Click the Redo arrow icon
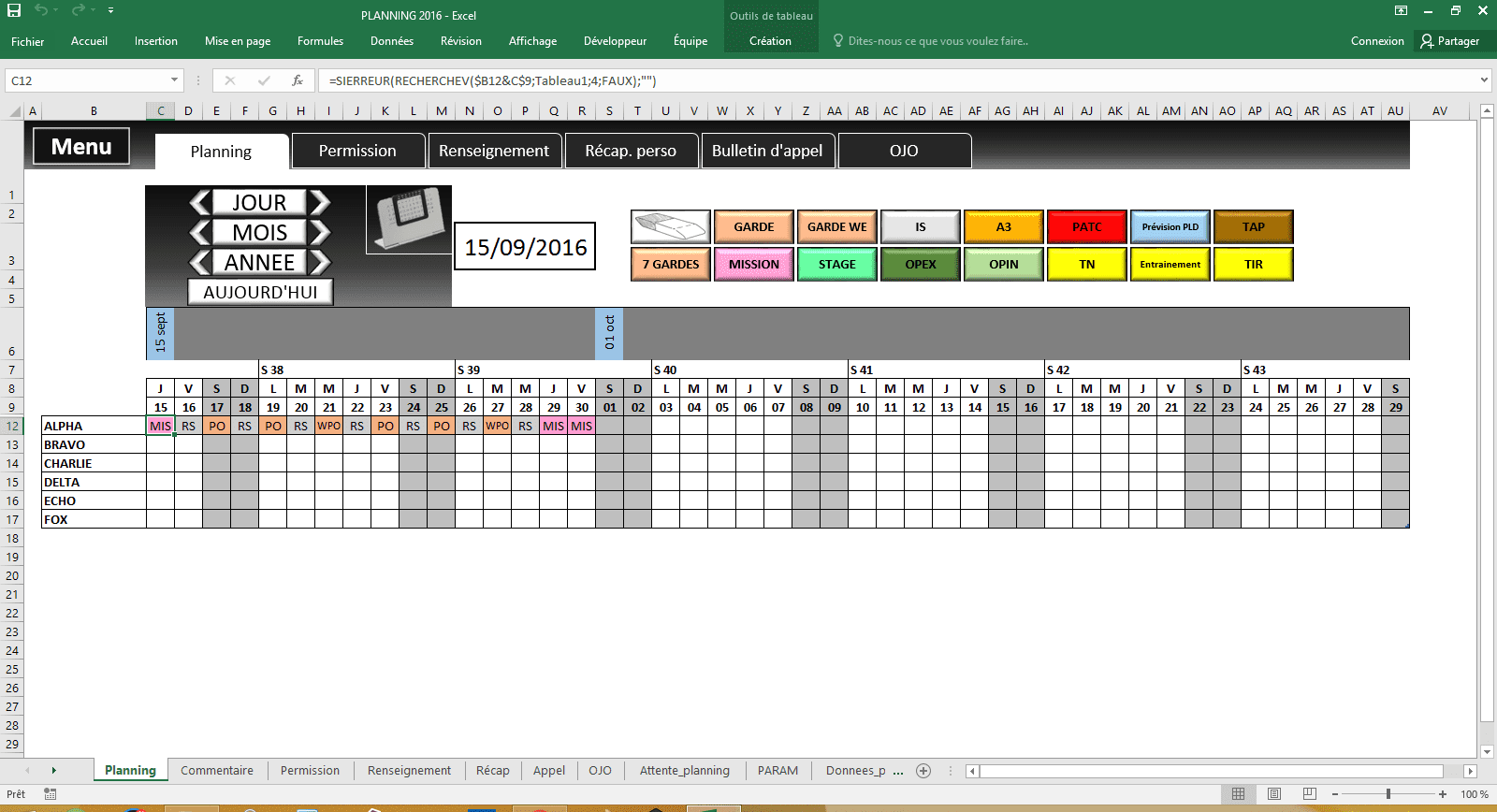The height and width of the screenshot is (812, 1497). [x=79, y=10]
